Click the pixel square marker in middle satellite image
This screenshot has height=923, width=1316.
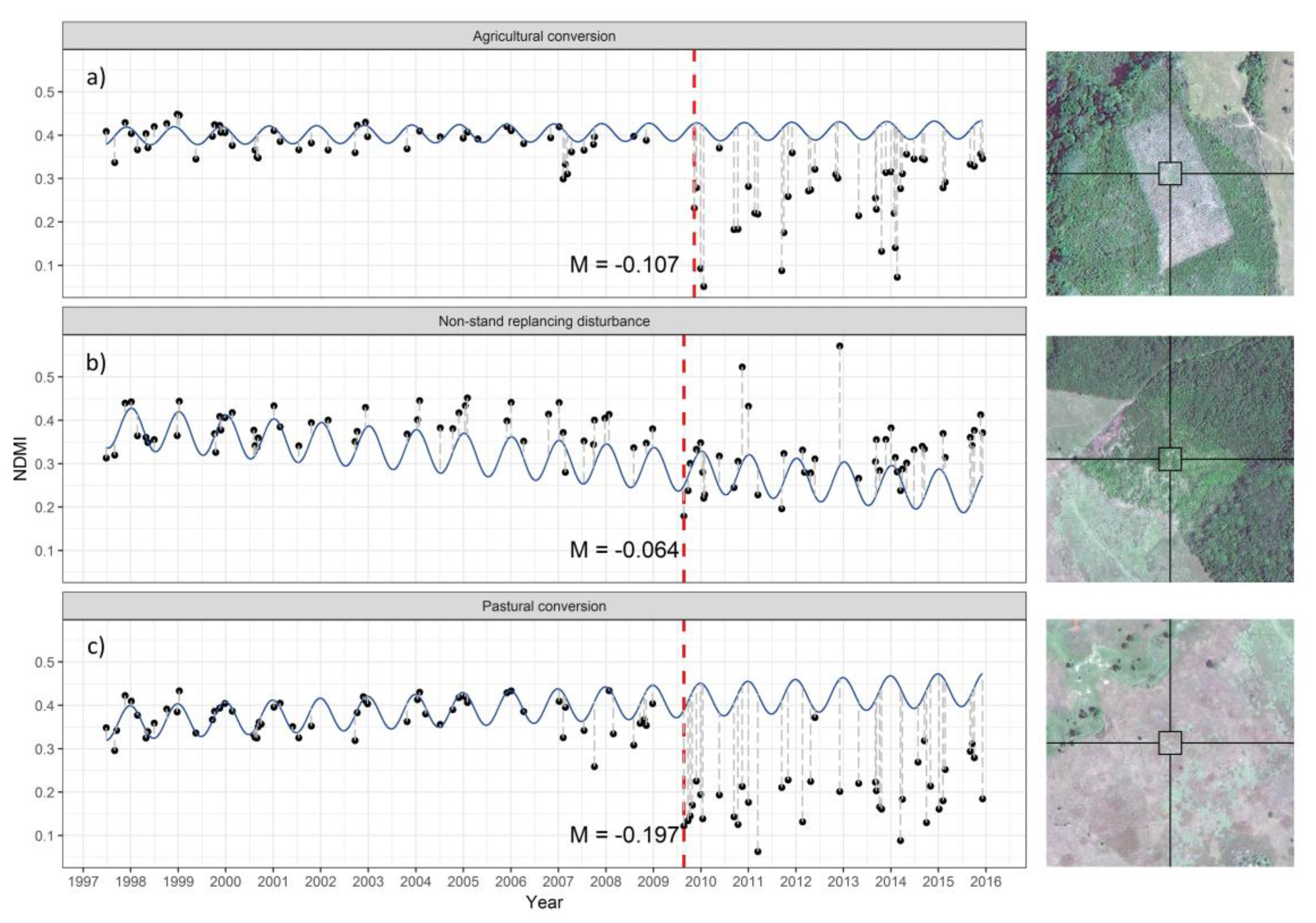[x=1170, y=459]
